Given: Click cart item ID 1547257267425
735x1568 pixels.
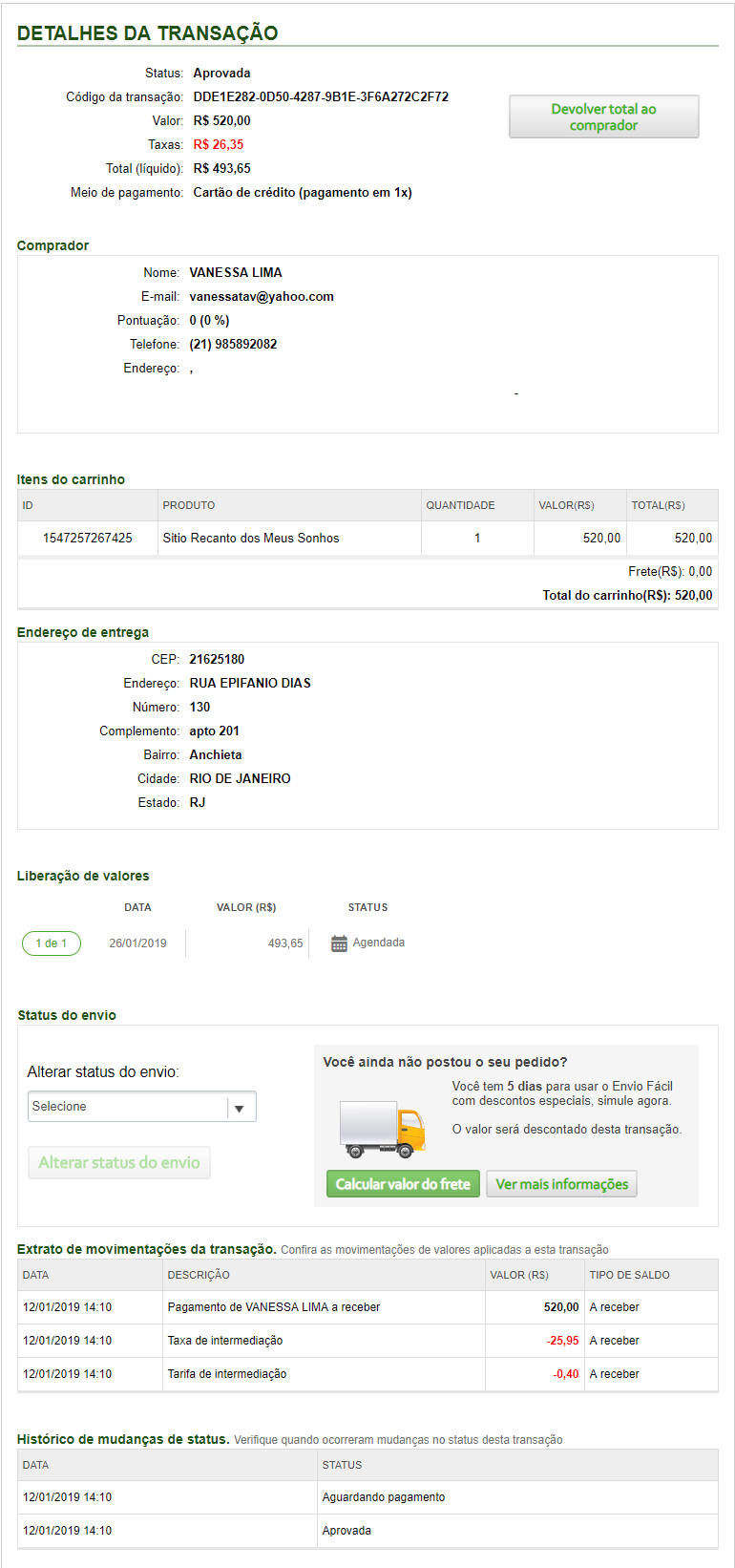Looking at the screenshot, I should (88, 539).
